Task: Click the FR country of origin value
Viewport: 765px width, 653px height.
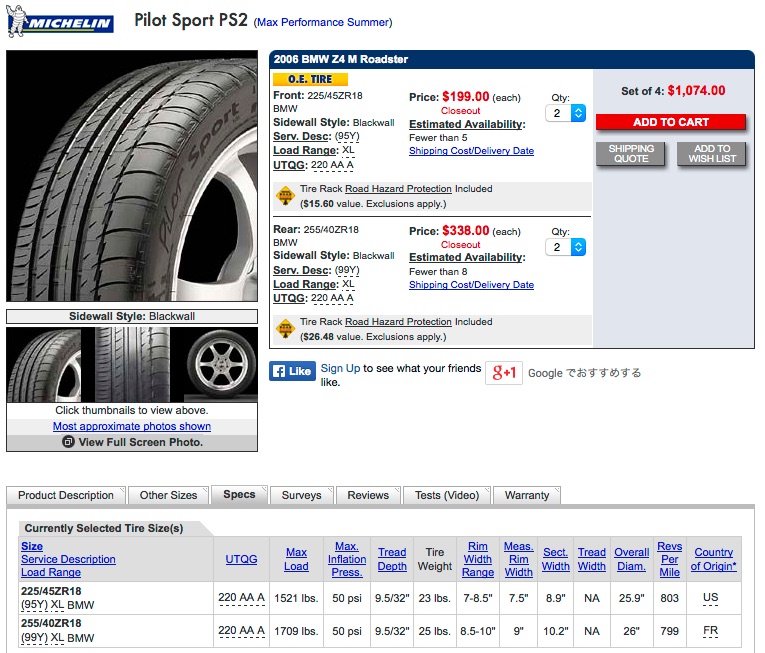Action: 710,631
